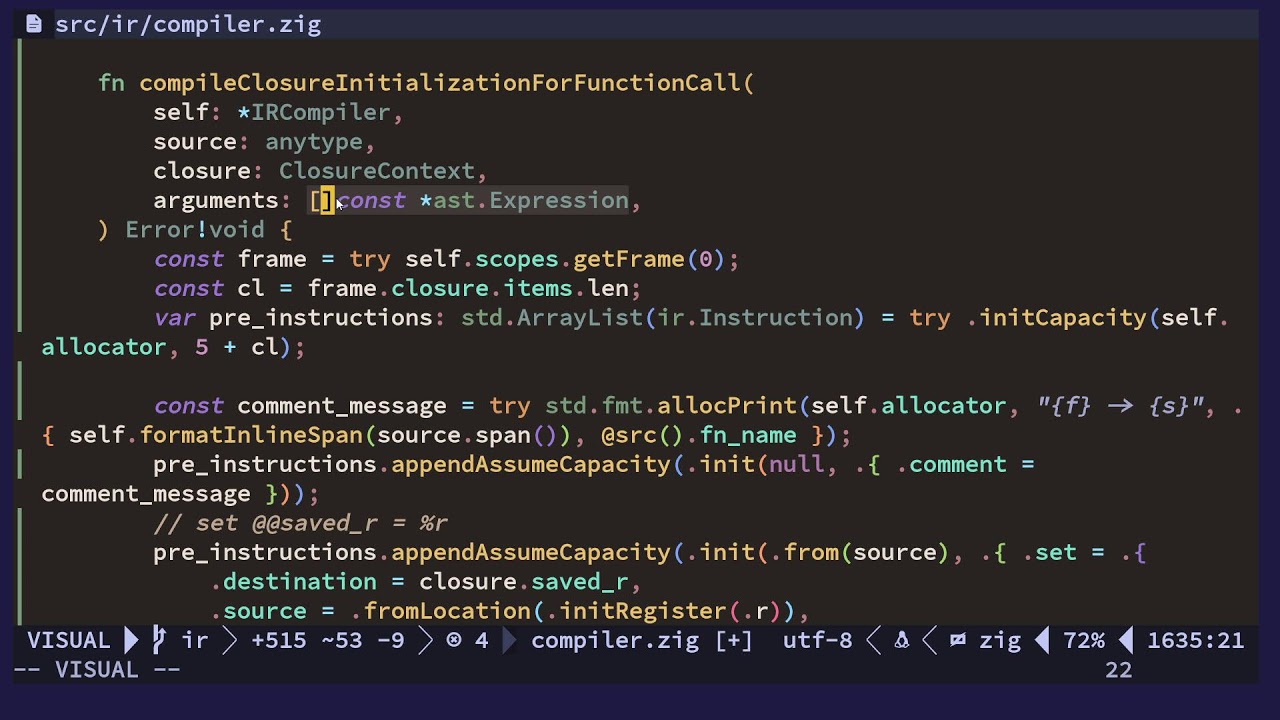Click the Linux penguin file format icon
The image size is (1280, 720).
click(901, 640)
